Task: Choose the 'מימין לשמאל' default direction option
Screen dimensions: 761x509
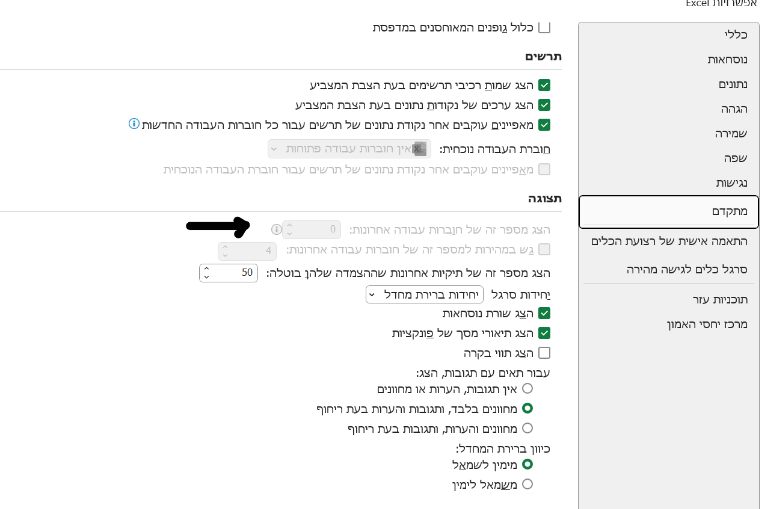Action: point(528,464)
